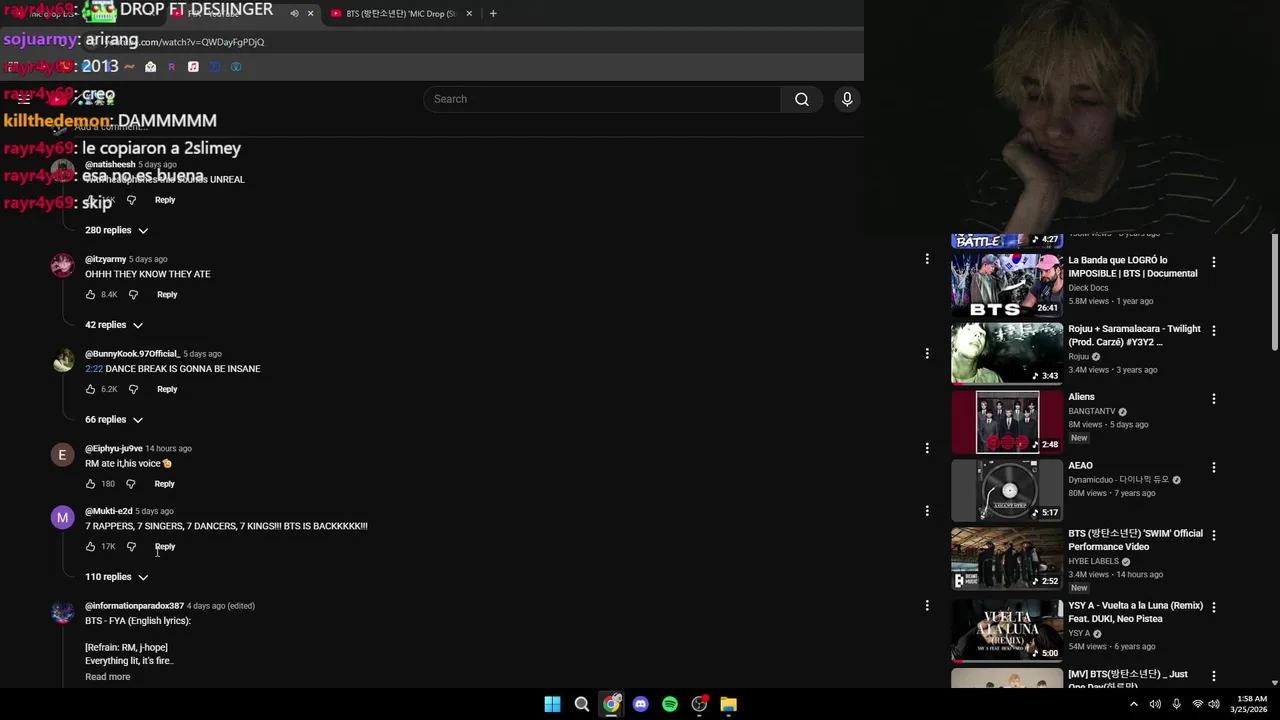Image resolution: width=1280 pixels, height=720 pixels.
Task: Open options for AEAO video
Action: (1214, 467)
